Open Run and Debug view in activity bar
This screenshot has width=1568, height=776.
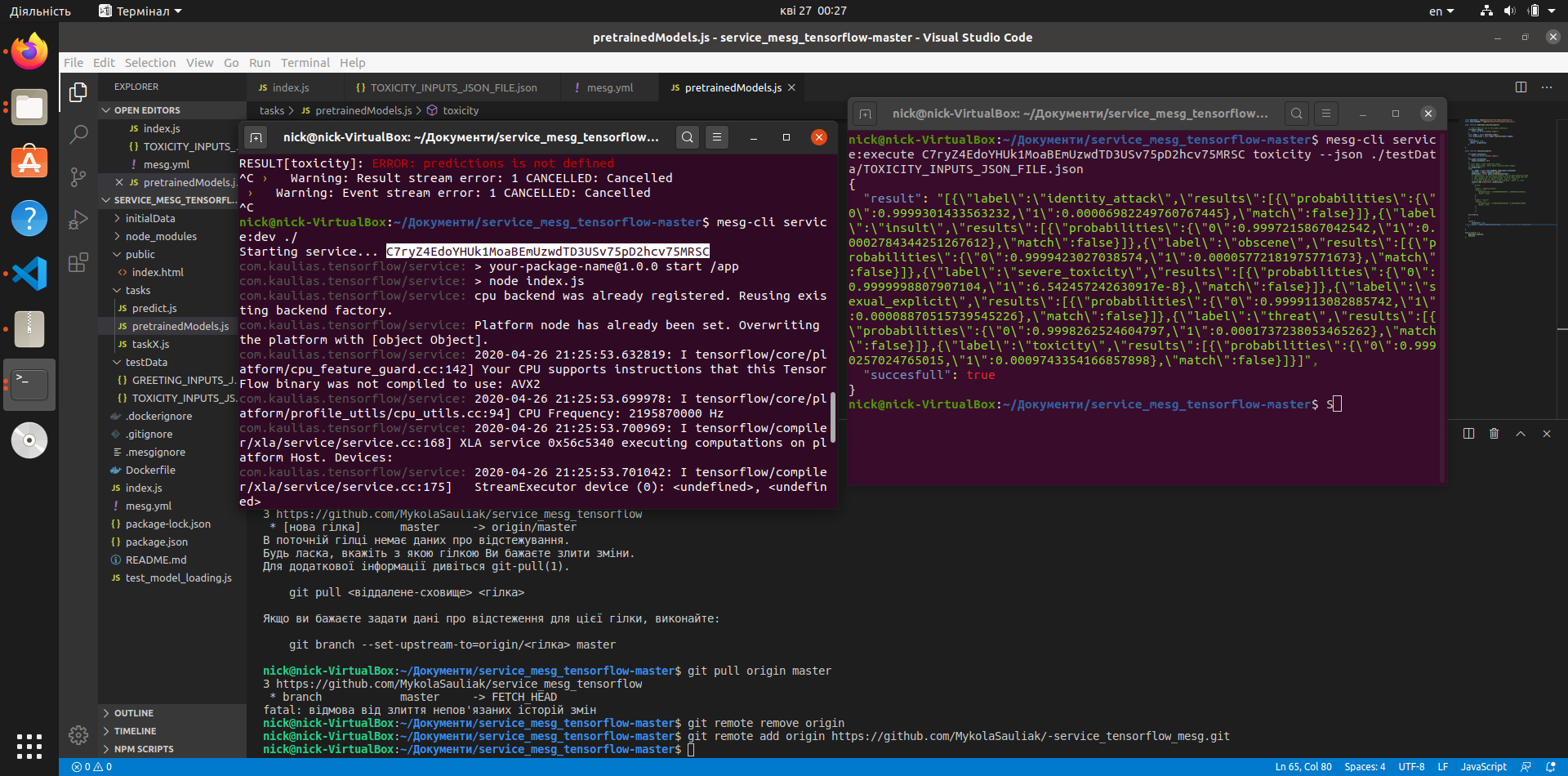[78, 220]
